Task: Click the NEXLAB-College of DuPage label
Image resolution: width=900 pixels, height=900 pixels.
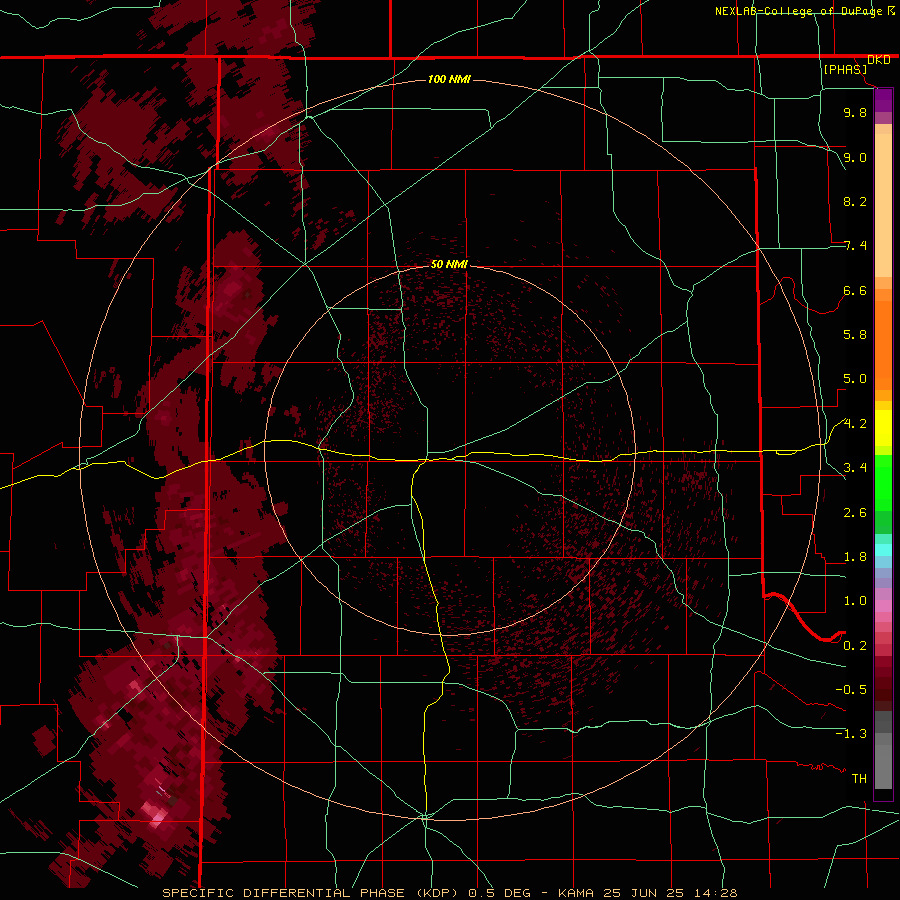Action: point(799,11)
